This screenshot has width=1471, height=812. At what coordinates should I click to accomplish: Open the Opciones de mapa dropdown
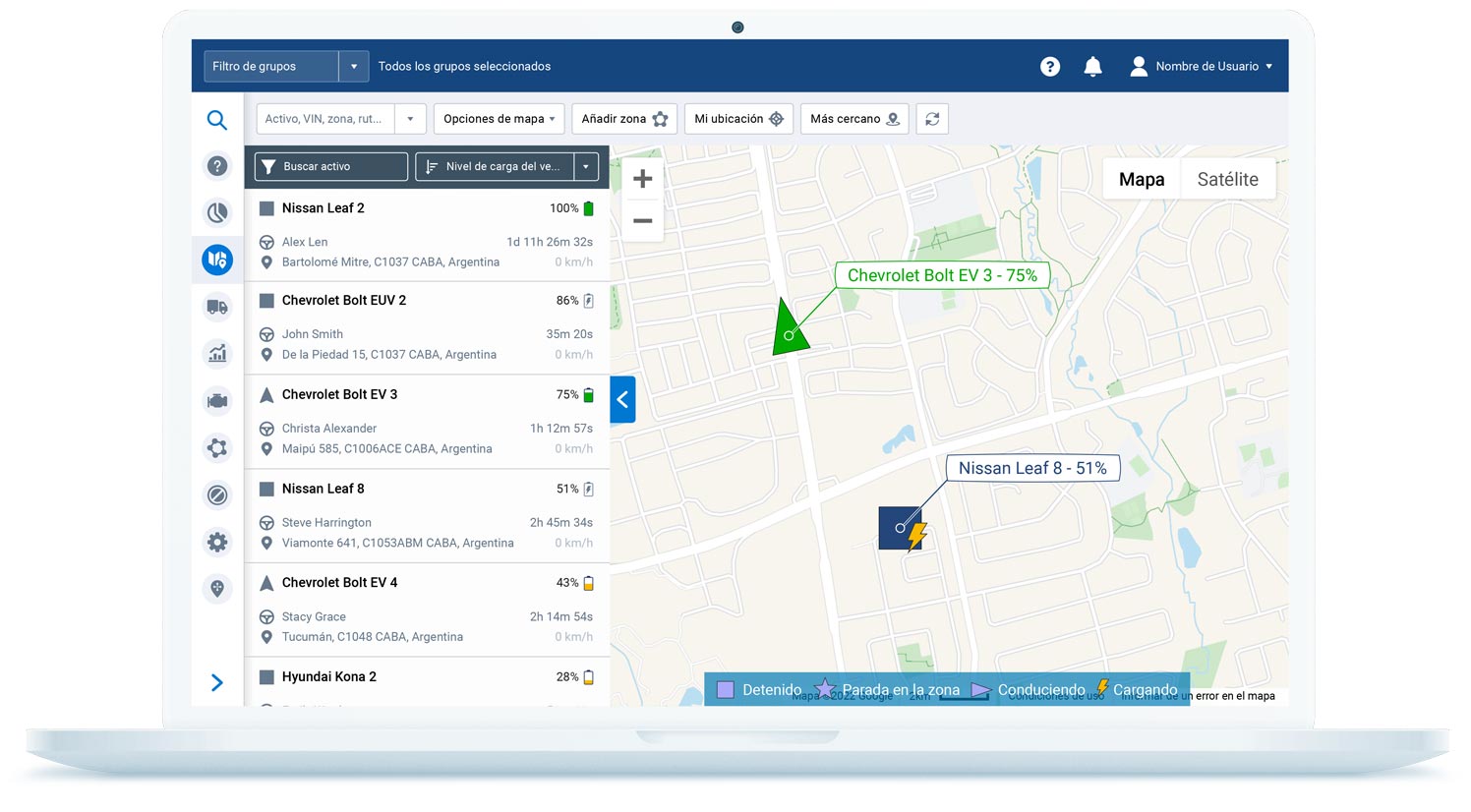500,119
